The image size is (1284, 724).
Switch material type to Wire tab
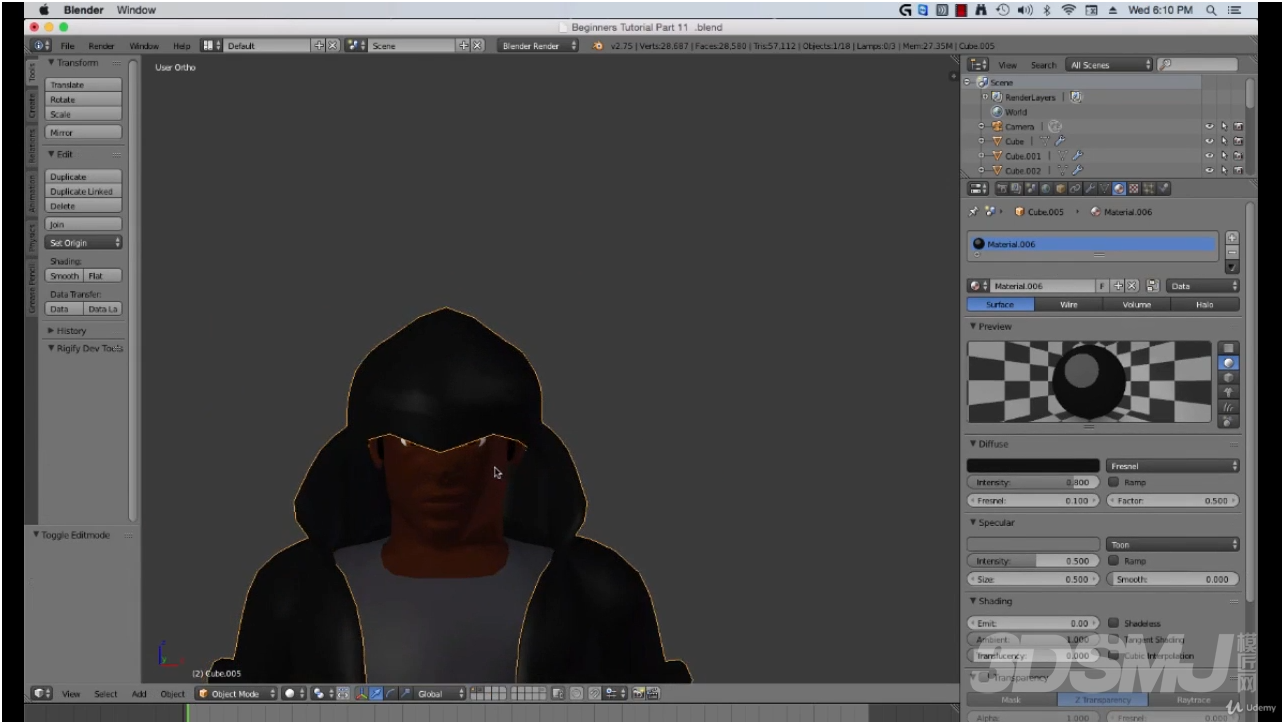[x=1069, y=304]
